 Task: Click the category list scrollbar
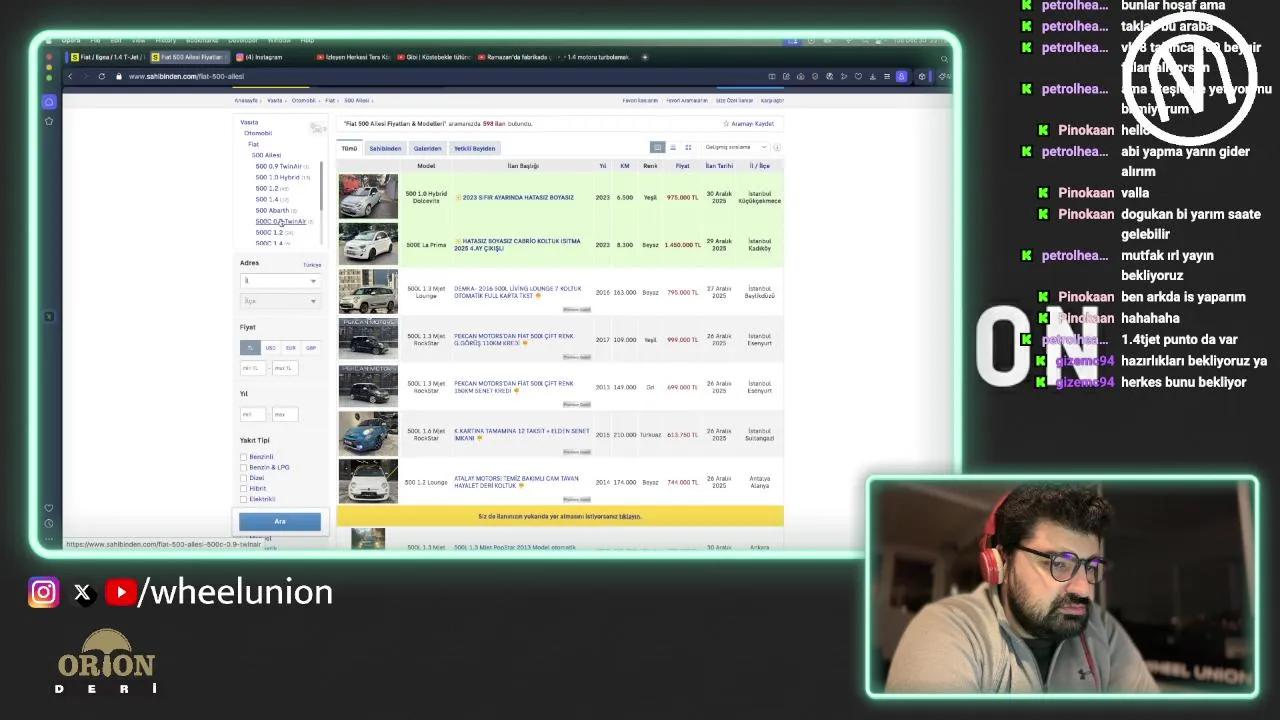click(321, 186)
